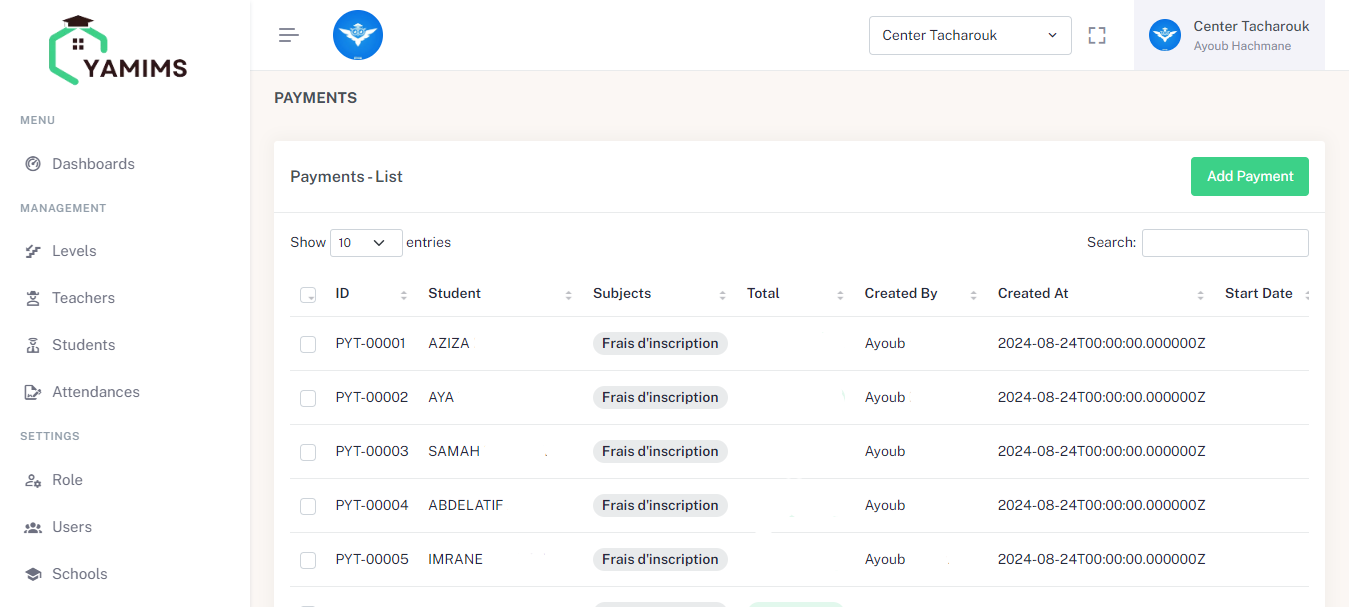The height and width of the screenshot is (607, 1349).
Task: Click the Schools sidebar icon
Action: (x=32, y=573)
